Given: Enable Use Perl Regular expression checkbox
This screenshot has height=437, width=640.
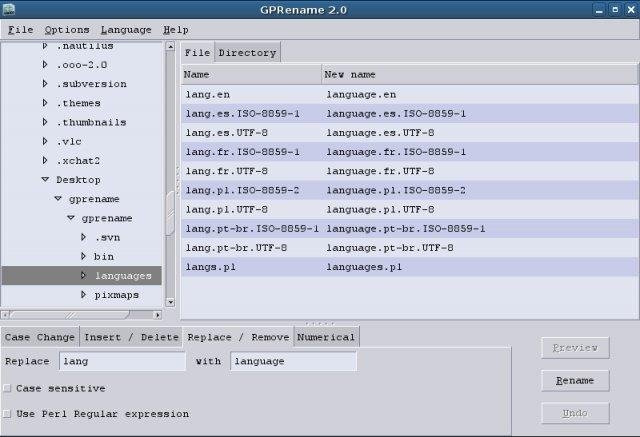Looking at the screenshot, I should [7, 414].
